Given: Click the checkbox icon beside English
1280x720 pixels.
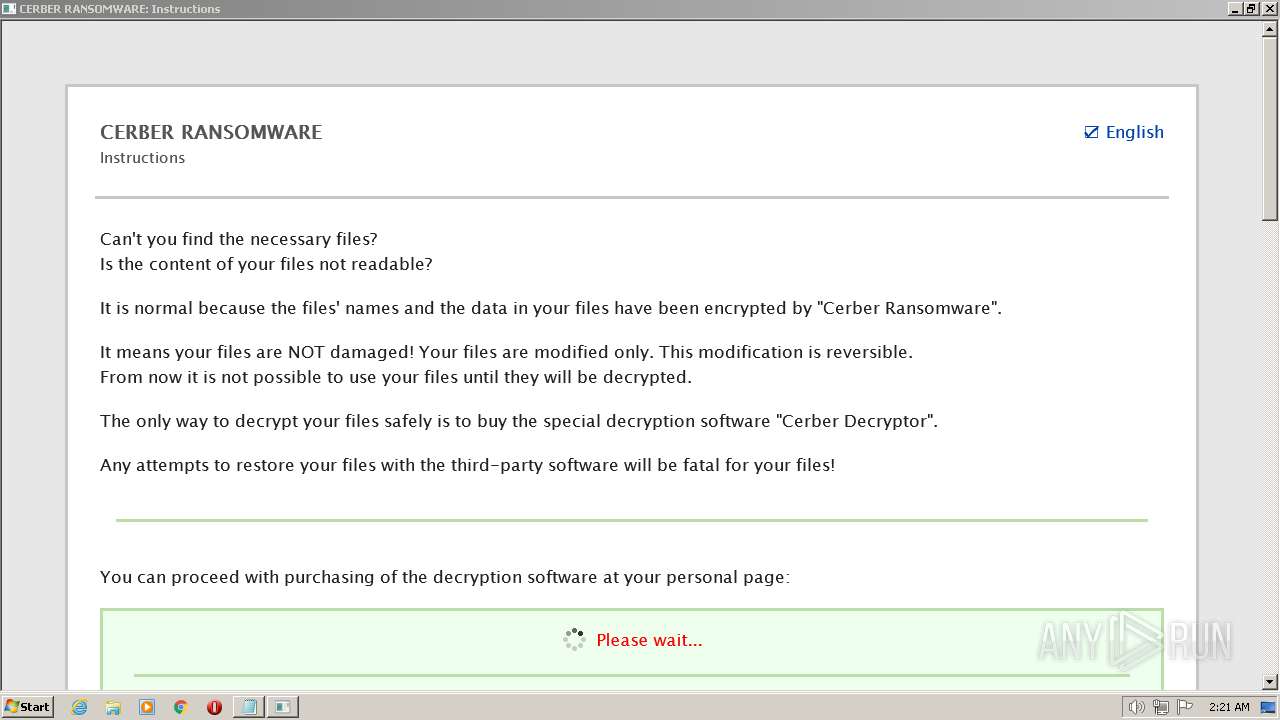Looking at the screenshot, I should pyautogui.click(x=1091, y=132).
